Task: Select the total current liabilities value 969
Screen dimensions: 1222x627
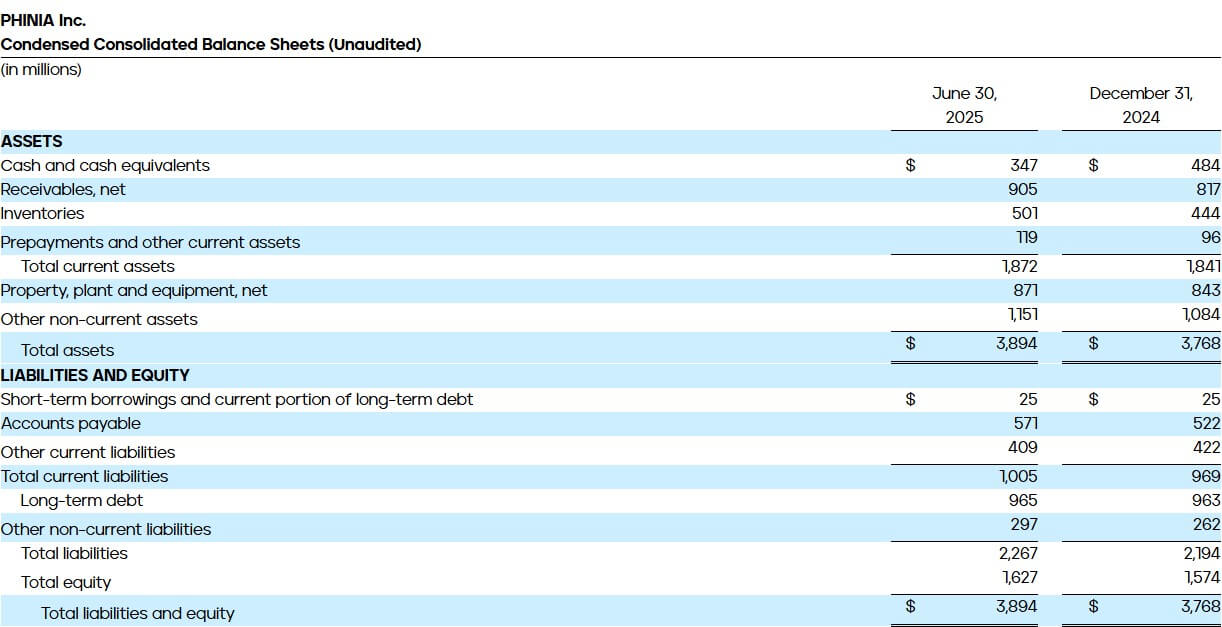Action: tap(1206, 477)
